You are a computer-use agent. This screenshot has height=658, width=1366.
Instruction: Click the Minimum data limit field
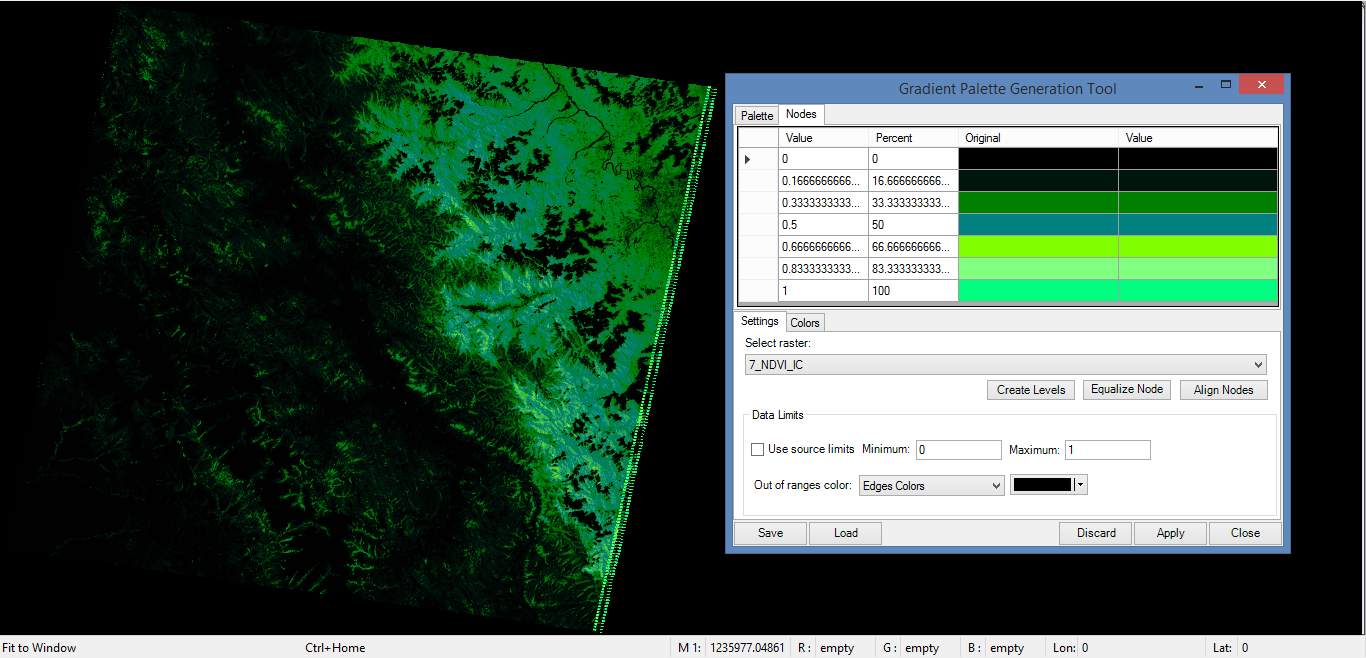(957, 450)
